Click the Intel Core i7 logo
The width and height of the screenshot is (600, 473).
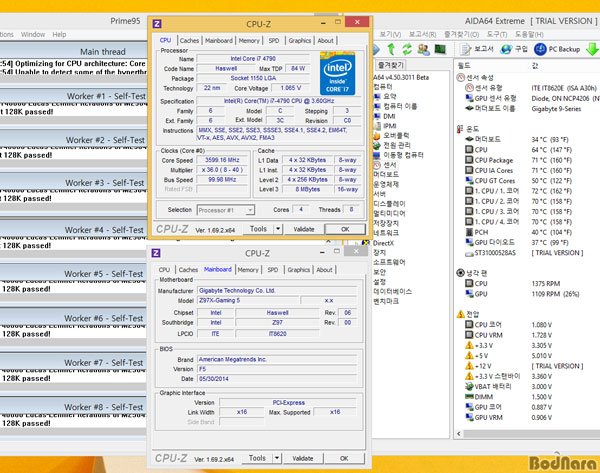point(338,73)
